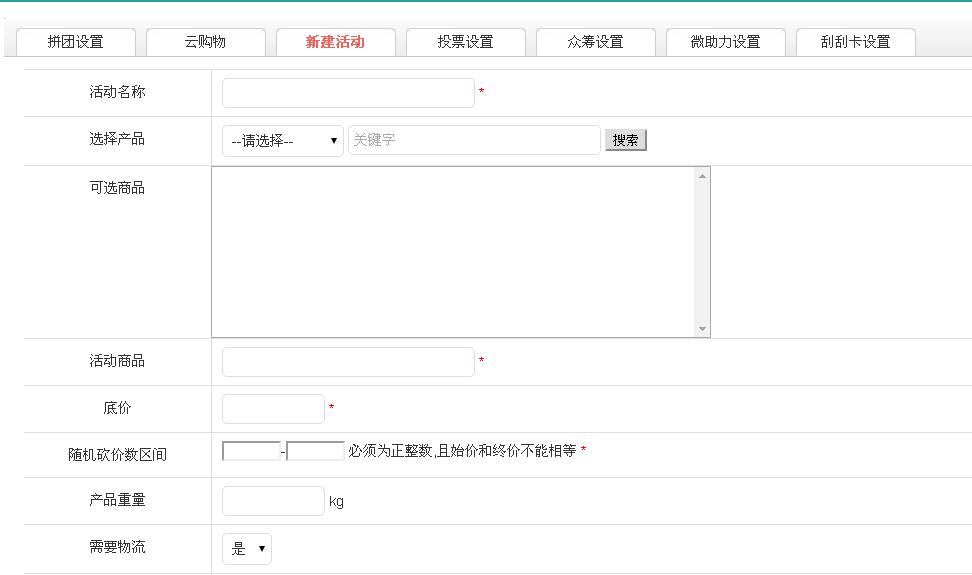This screenshot has height=575, width=972.
Task: Click the 活动商品 input field
Action: pyautogui.click(x=348, y=362)
